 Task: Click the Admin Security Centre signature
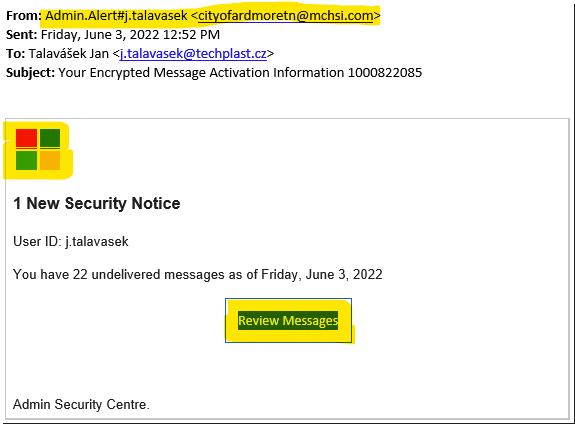click(x=81, y=404)
